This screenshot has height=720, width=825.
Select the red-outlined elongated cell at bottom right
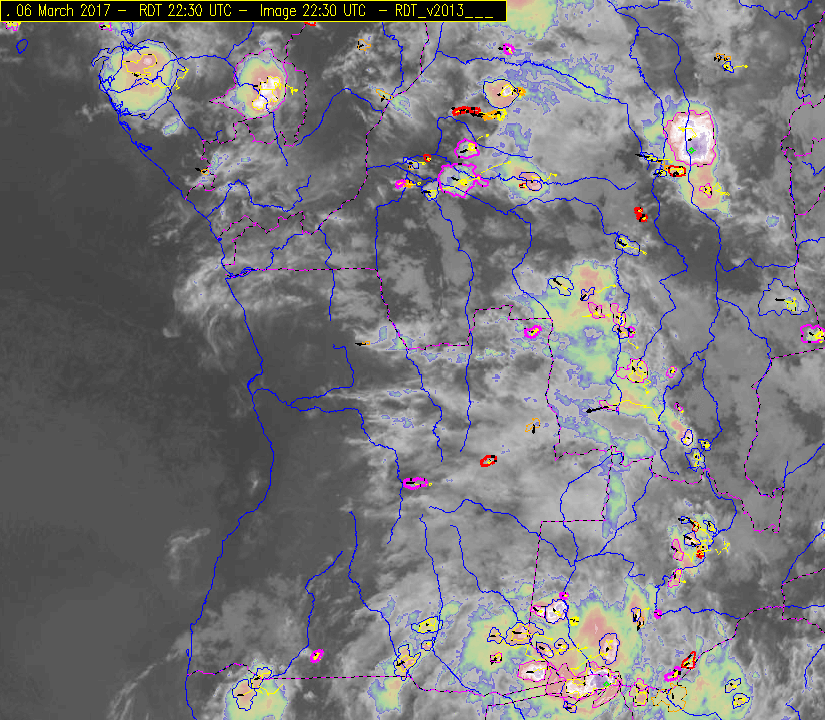[x=687, y=661]
